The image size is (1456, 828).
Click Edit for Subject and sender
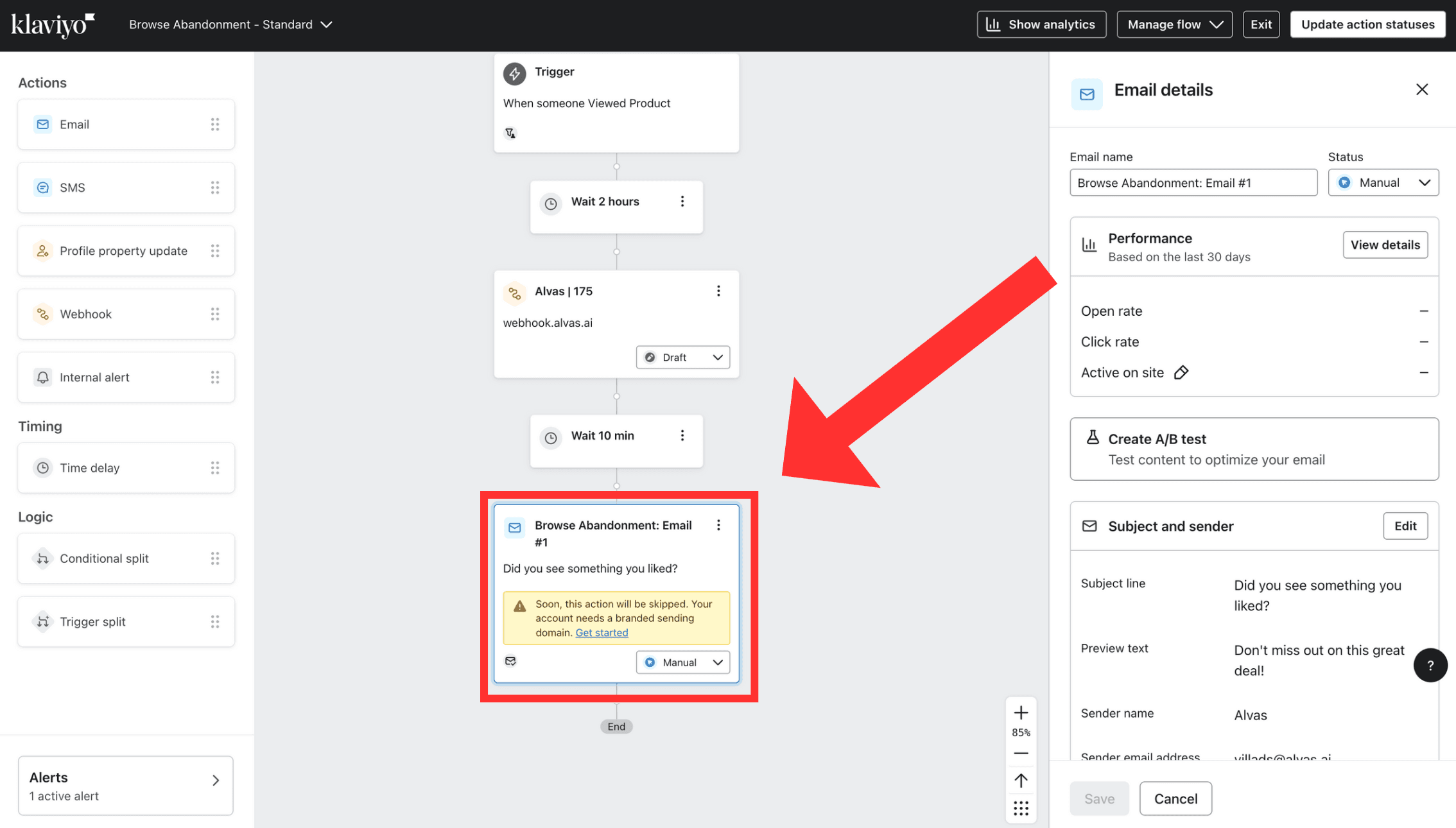pos(1405,526)
